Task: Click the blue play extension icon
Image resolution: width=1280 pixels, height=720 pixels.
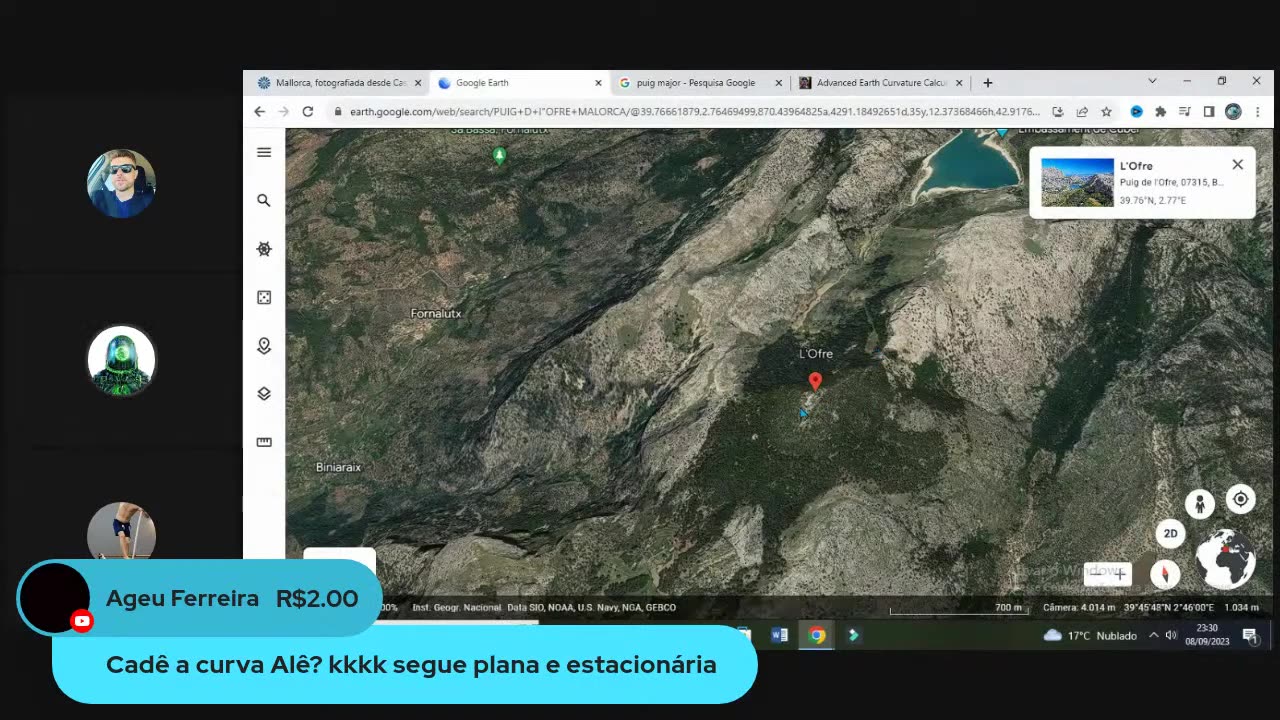Action: pos(1137,112)
